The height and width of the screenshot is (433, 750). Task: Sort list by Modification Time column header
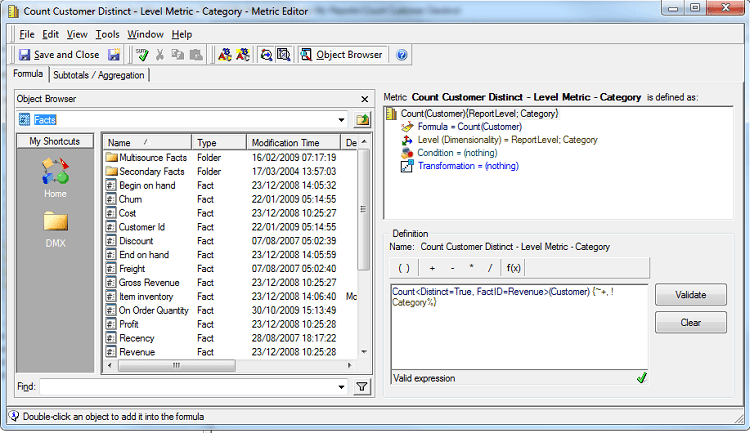[x=286, y=143]
